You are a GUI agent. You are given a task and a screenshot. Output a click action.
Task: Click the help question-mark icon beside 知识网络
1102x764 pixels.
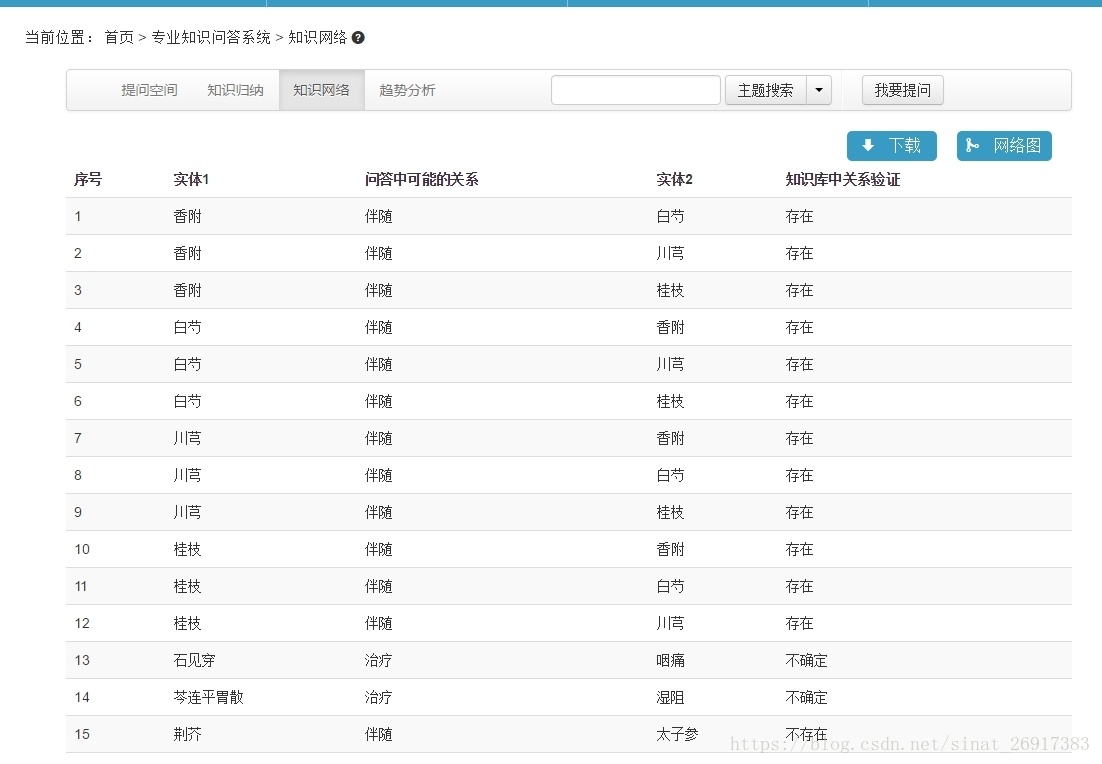358,38
